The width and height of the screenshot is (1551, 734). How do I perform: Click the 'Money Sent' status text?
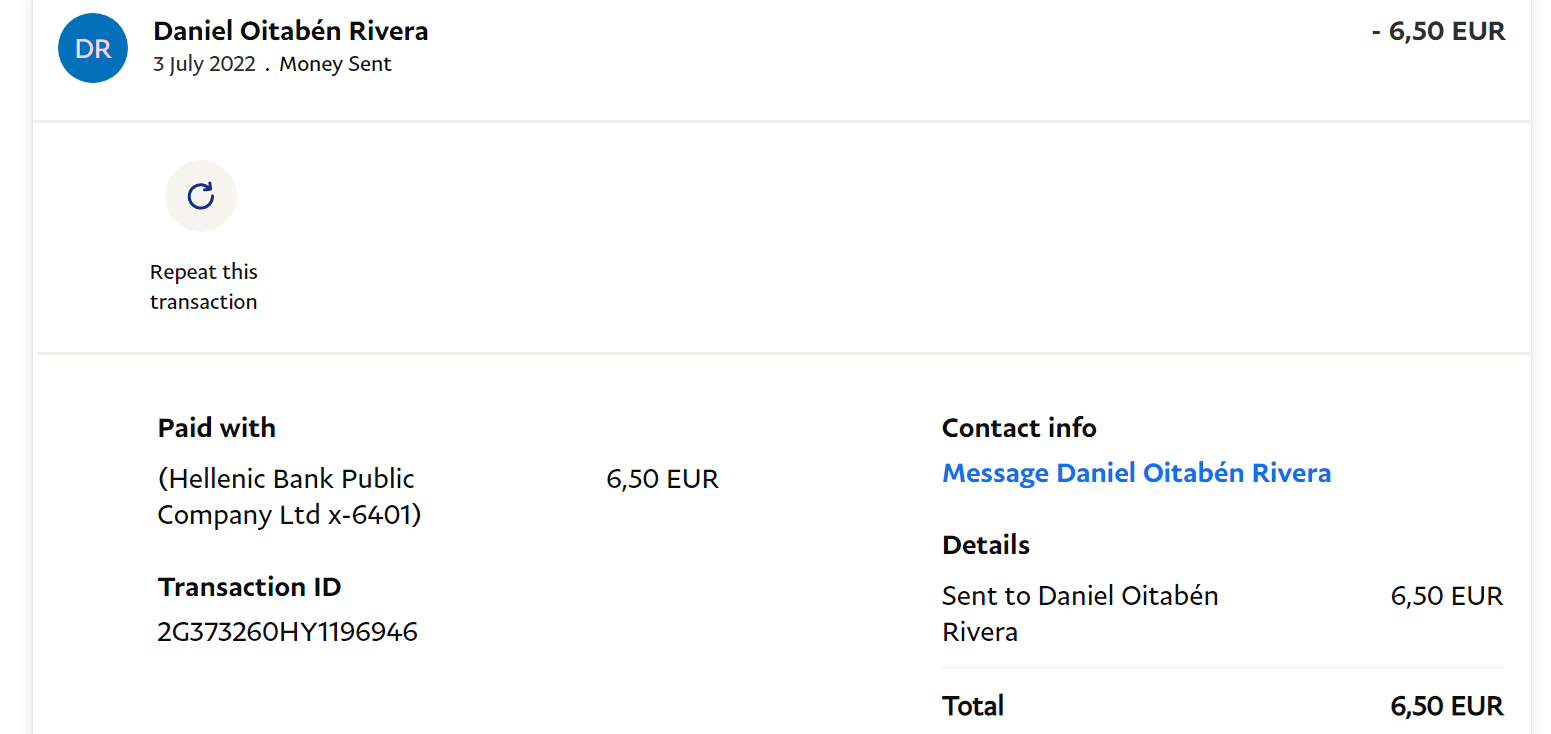tap(335, 65)
